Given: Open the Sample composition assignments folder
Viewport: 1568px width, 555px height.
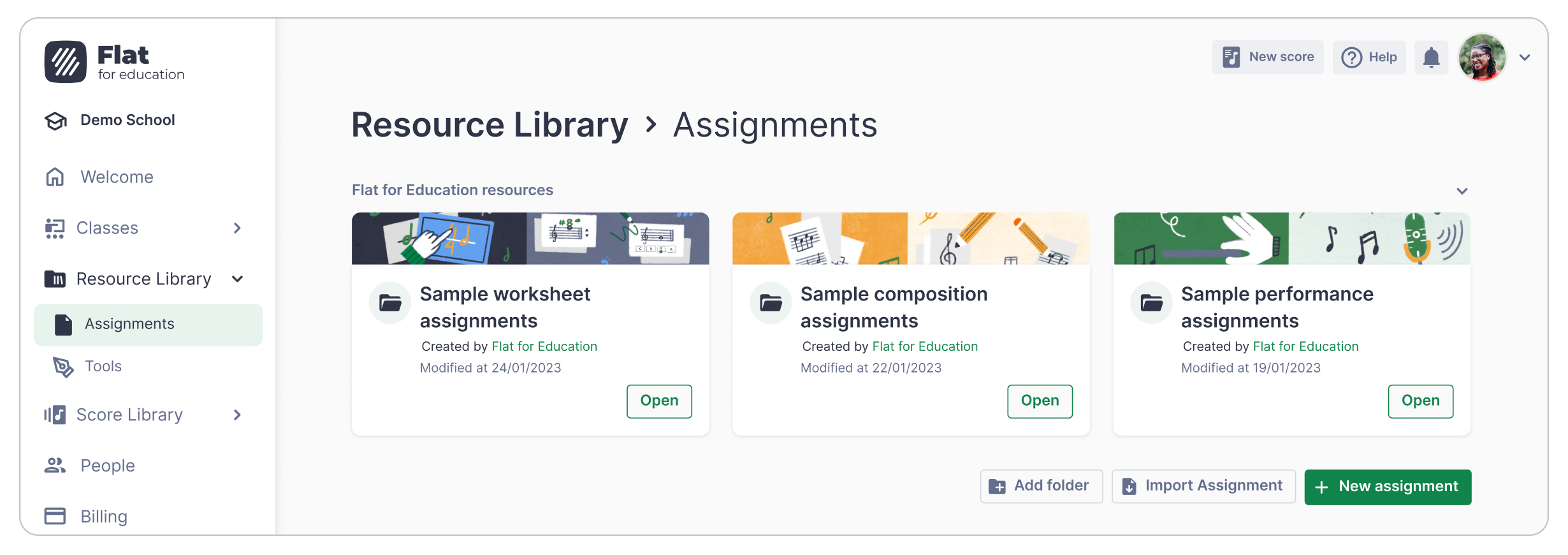Looking at the screenshot, I should point(1040,401).
